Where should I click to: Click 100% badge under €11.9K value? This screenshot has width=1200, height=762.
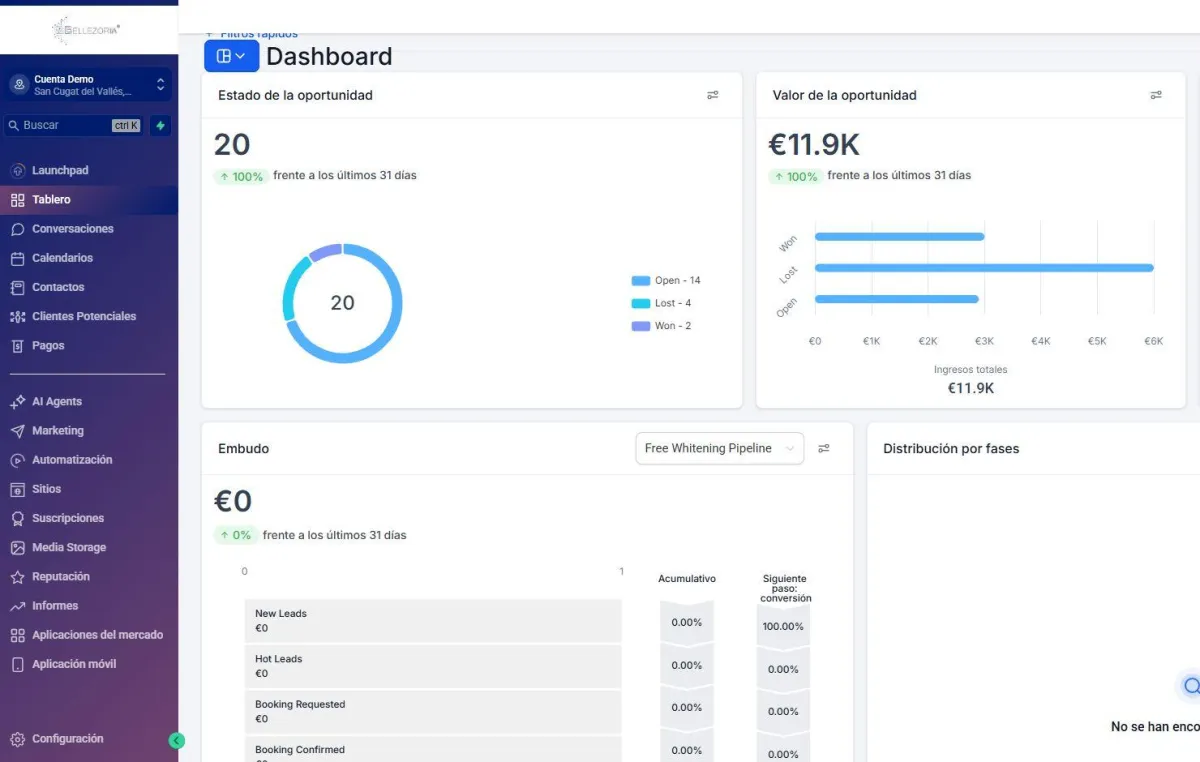point(796,176)
